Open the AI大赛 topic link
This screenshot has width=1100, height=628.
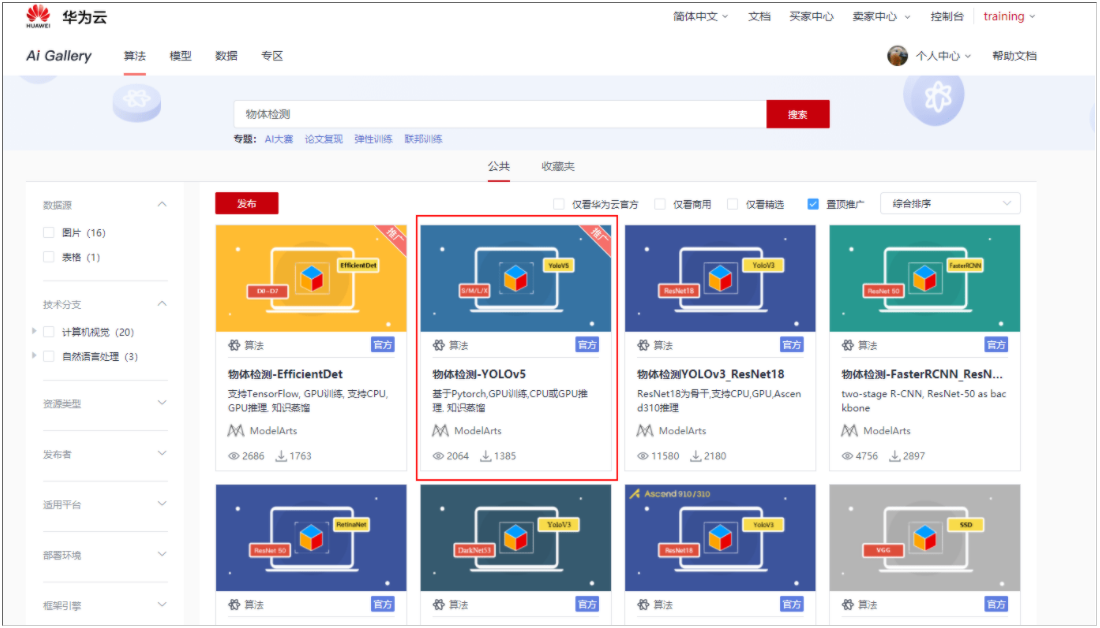(x=279, y=140)
